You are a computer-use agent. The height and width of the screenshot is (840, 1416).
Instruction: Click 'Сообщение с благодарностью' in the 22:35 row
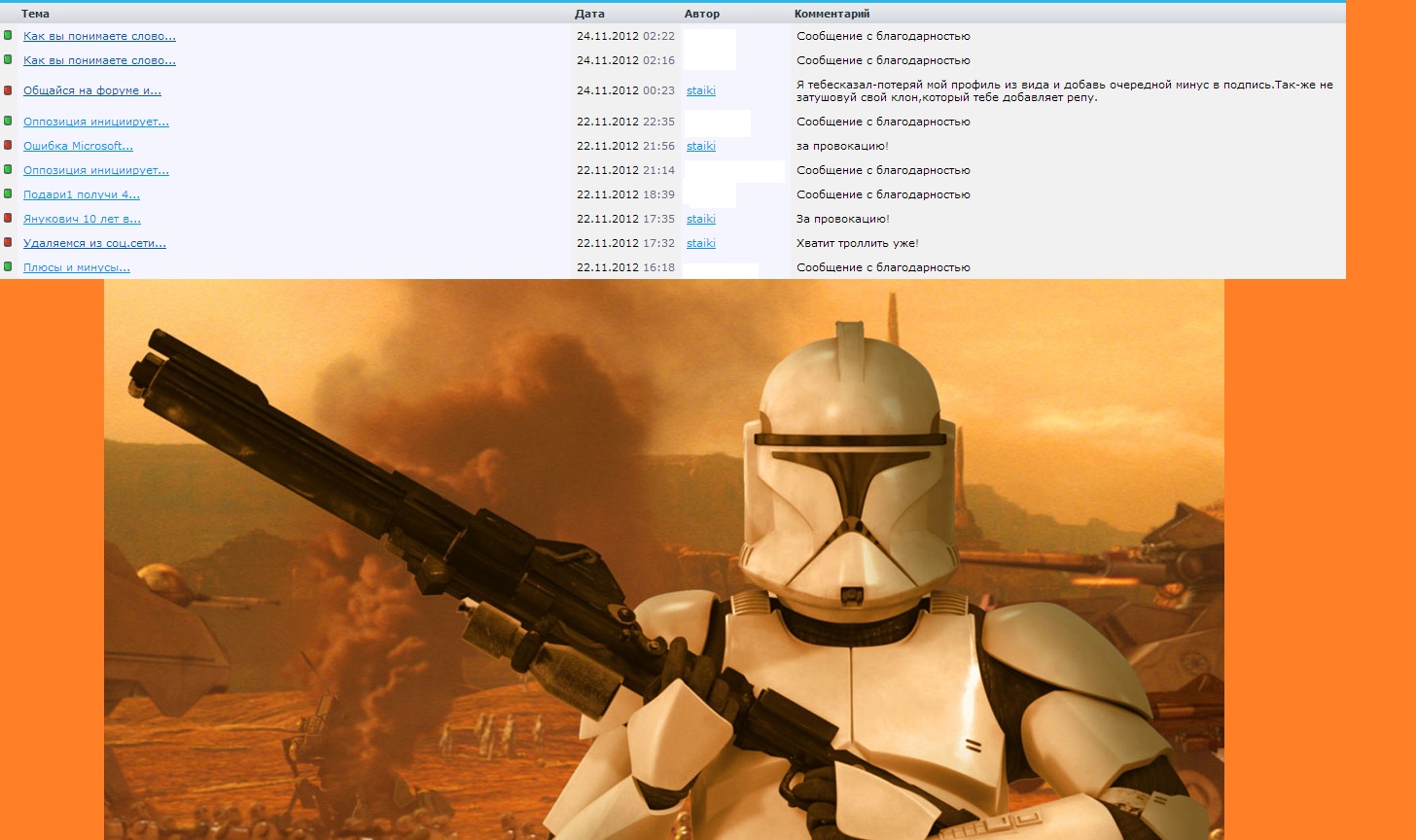[x=883, y=122]
